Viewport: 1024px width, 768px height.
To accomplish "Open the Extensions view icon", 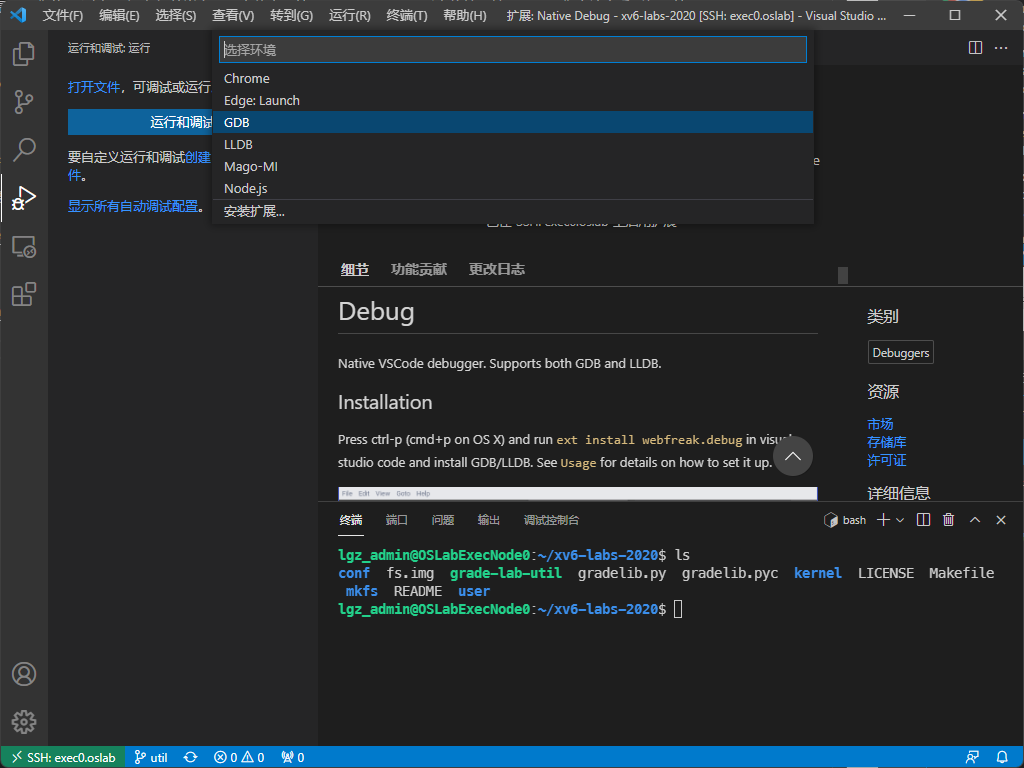I will (x=24, y=294).
